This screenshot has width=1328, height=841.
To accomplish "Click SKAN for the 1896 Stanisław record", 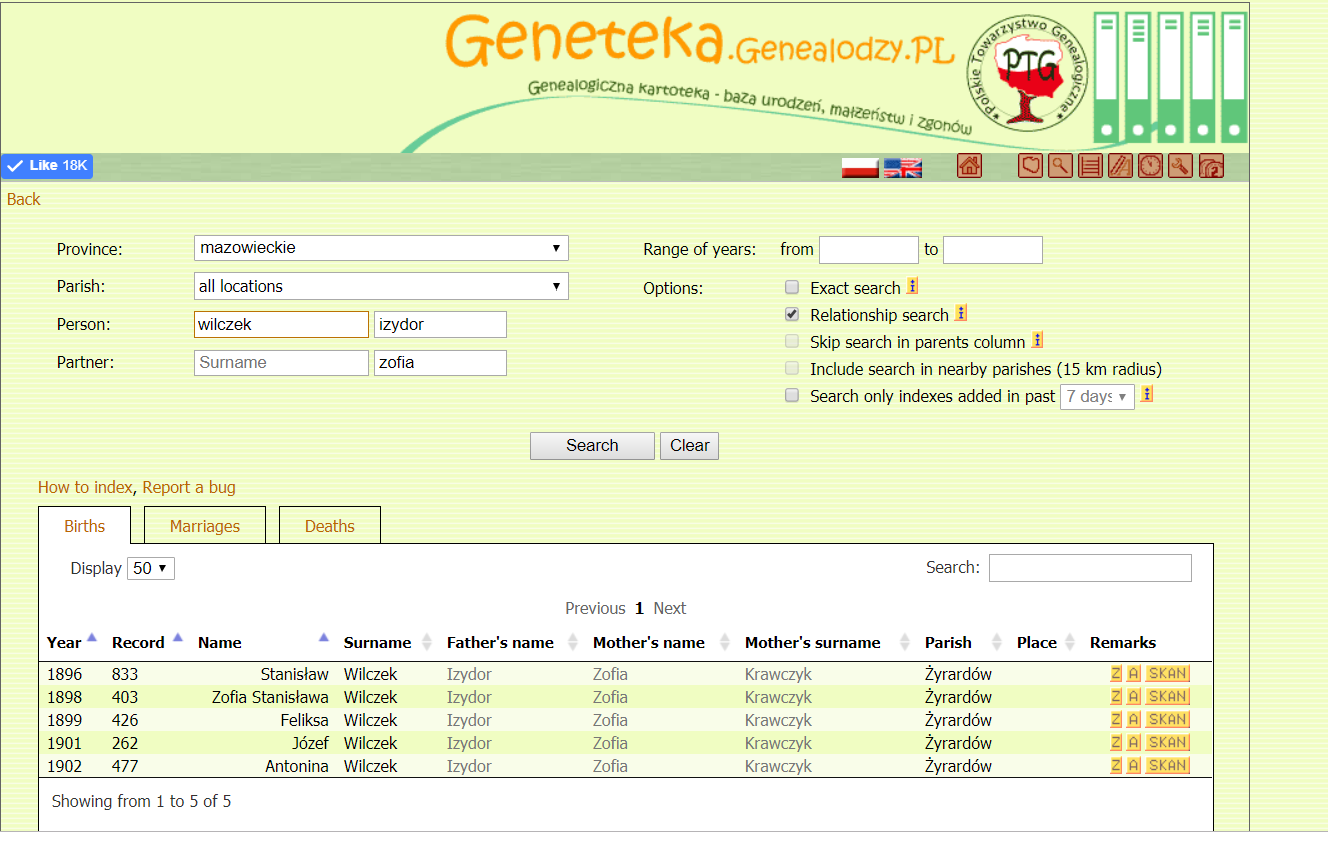I will 1166,673.
